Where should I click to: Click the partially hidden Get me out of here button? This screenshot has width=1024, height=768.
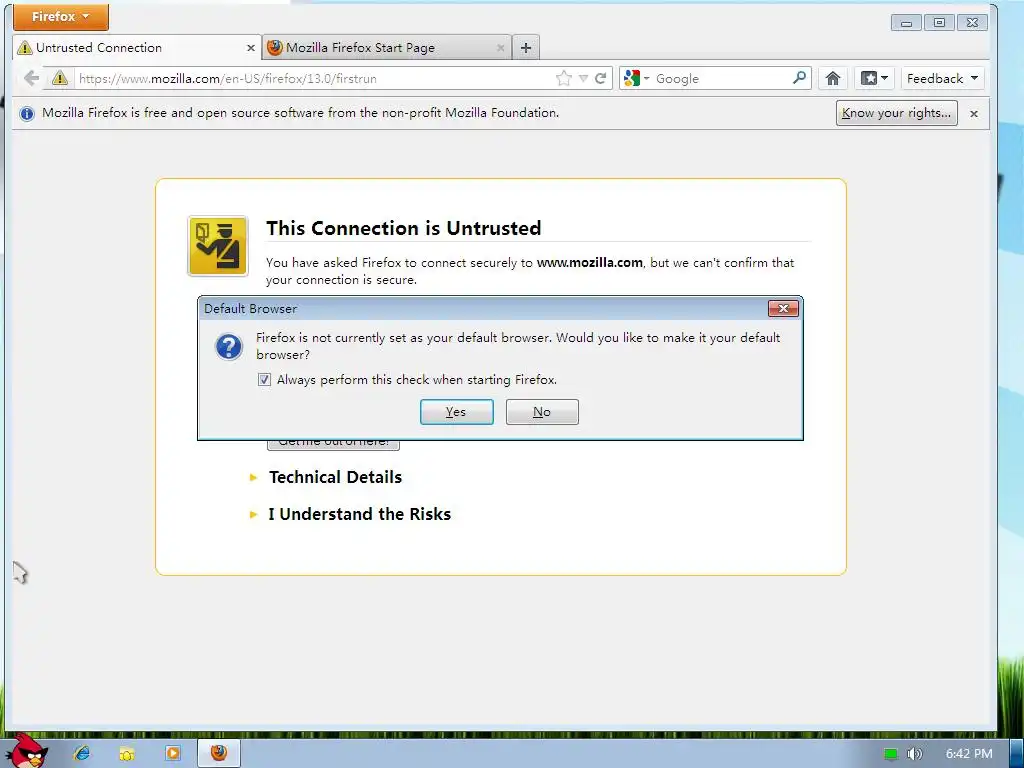[x=333, y=445]
